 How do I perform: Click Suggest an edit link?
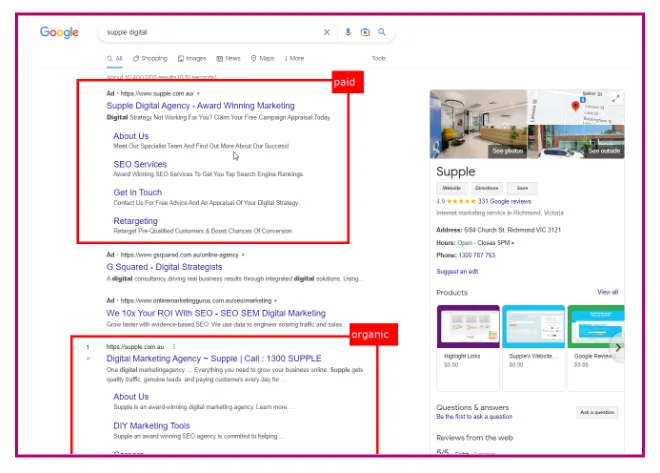coord(457,272)
